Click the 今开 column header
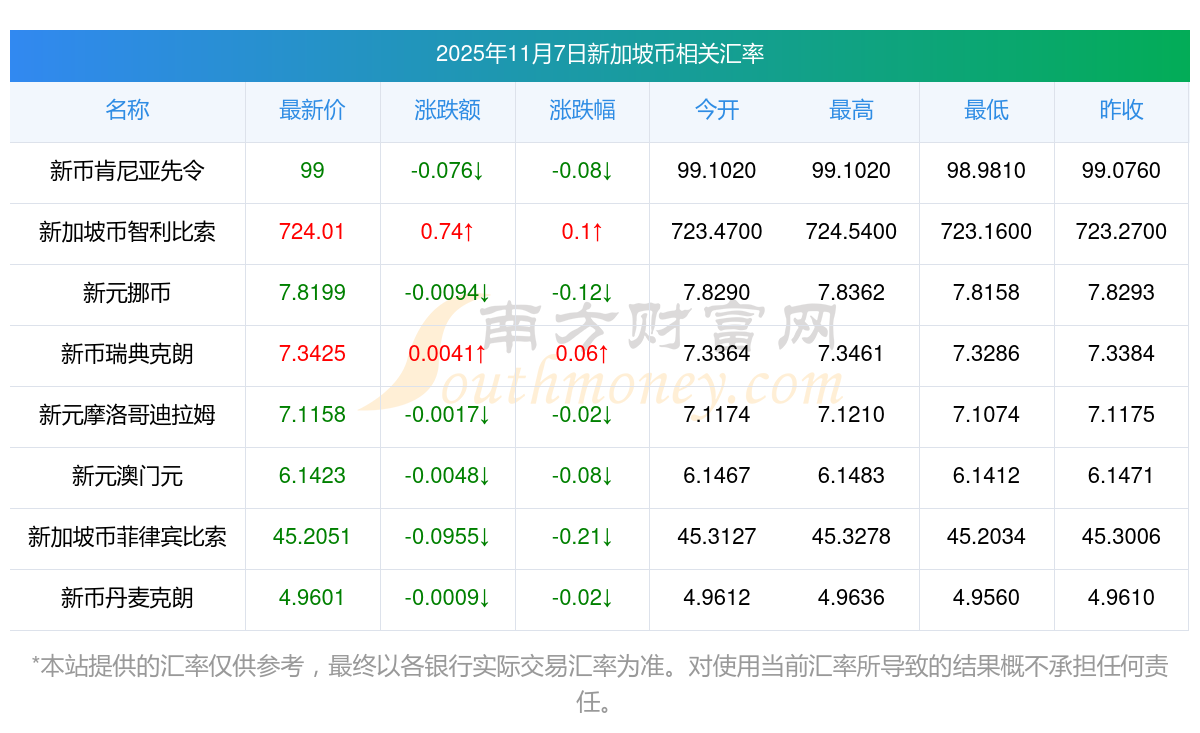 [x=717, y=110]
